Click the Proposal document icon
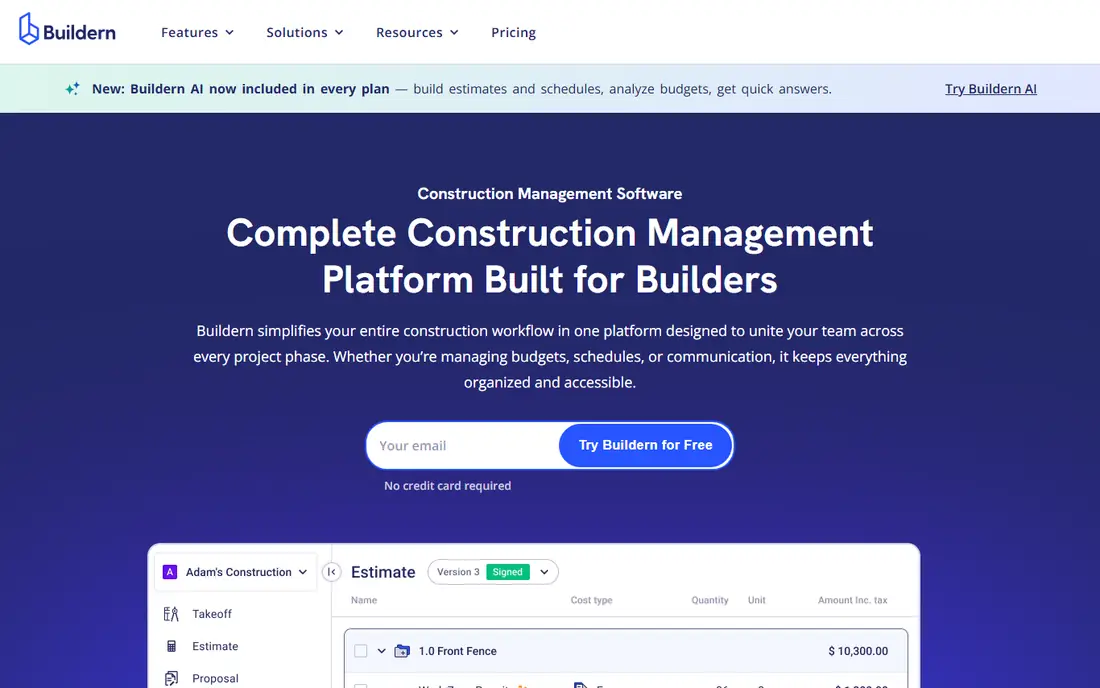Screen dimensions: 1100x688 [x=171, y=678]
